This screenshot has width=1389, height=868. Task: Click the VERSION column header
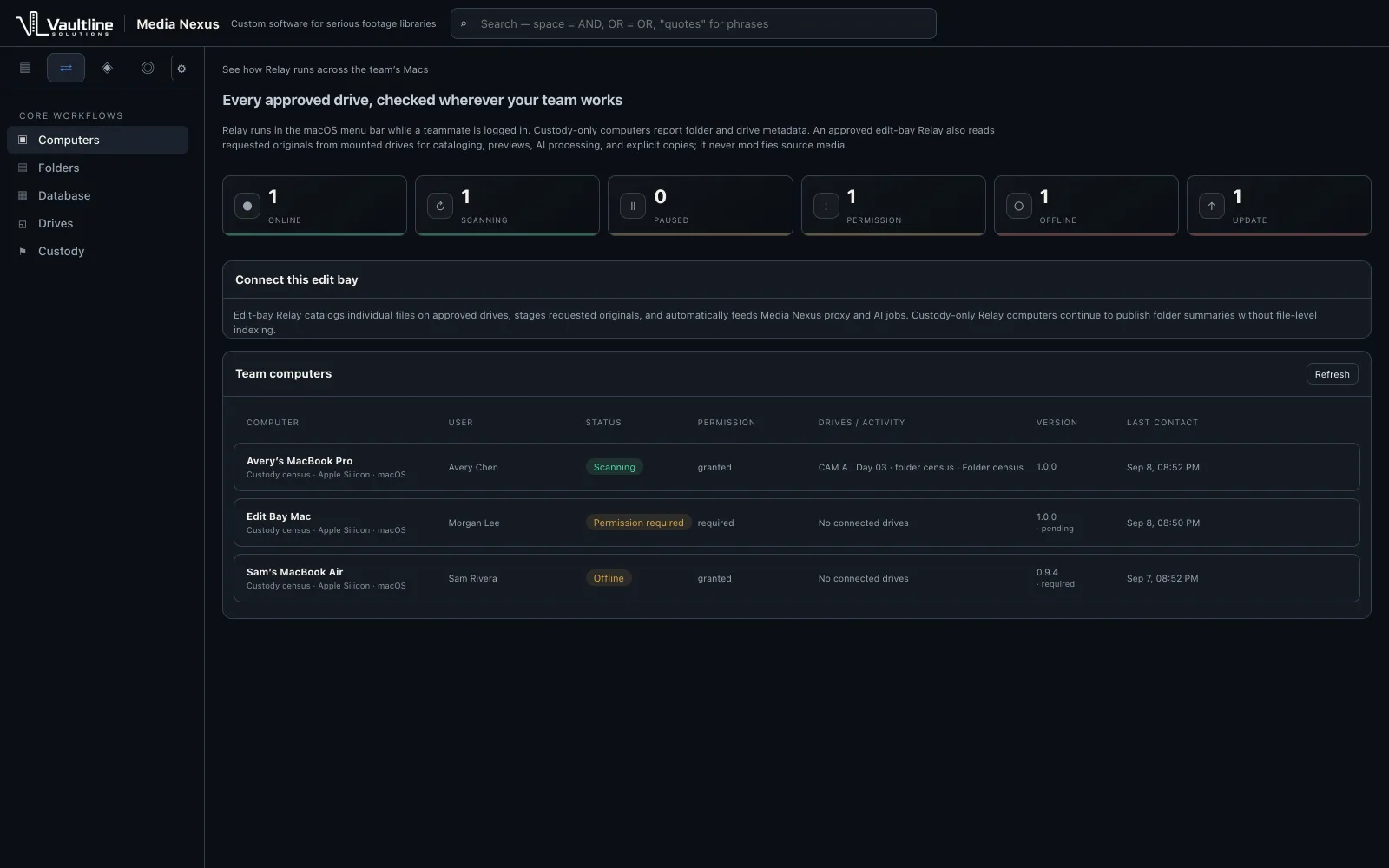pos(1057,423)
